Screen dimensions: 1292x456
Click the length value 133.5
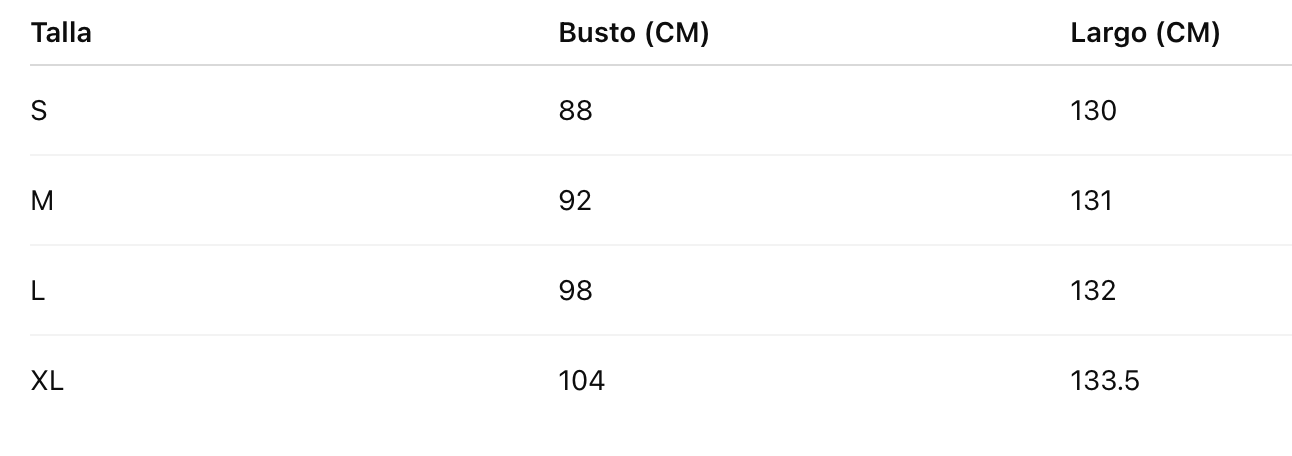tap(1104, 381)
